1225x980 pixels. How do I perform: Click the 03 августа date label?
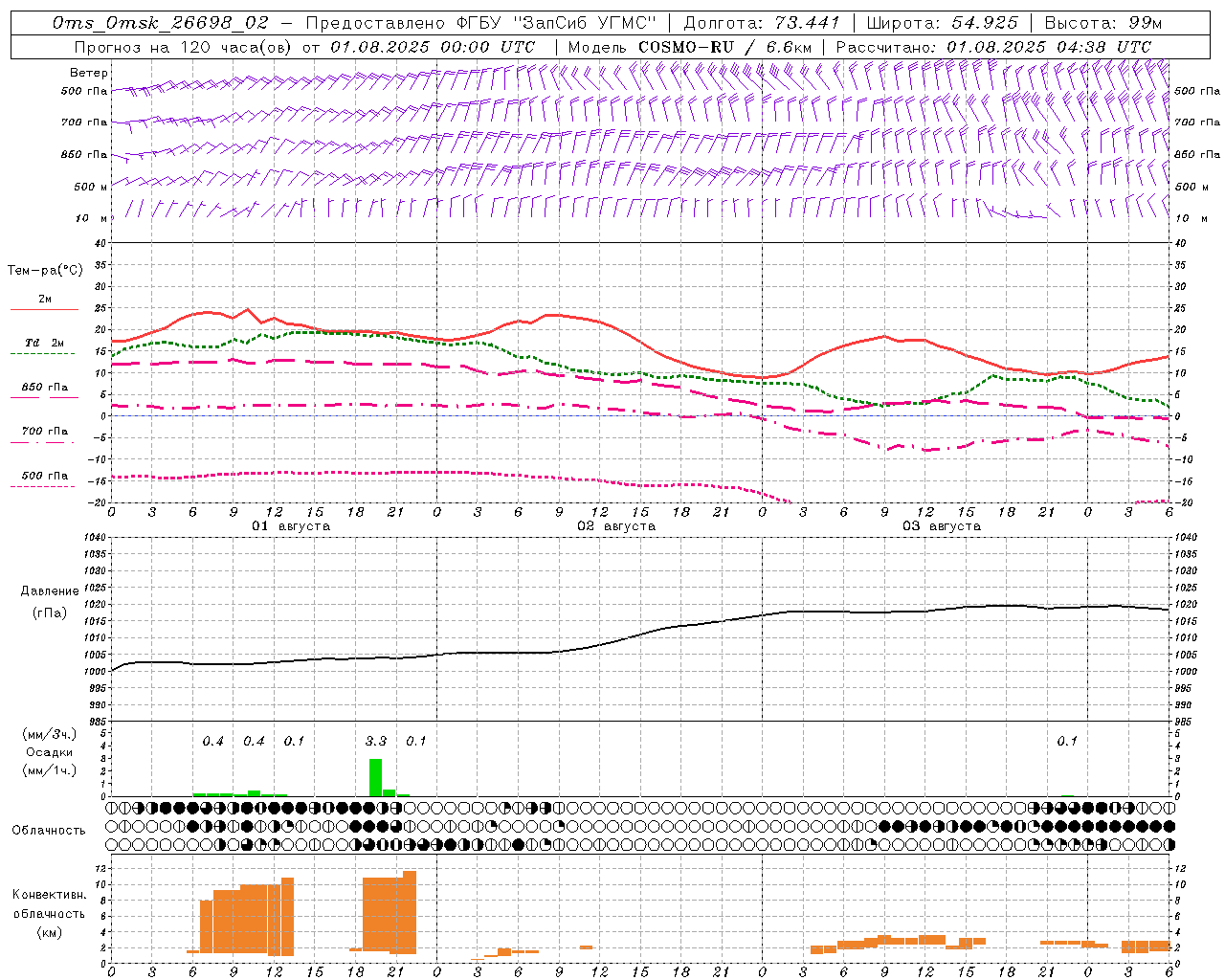[x=942, y=526]
